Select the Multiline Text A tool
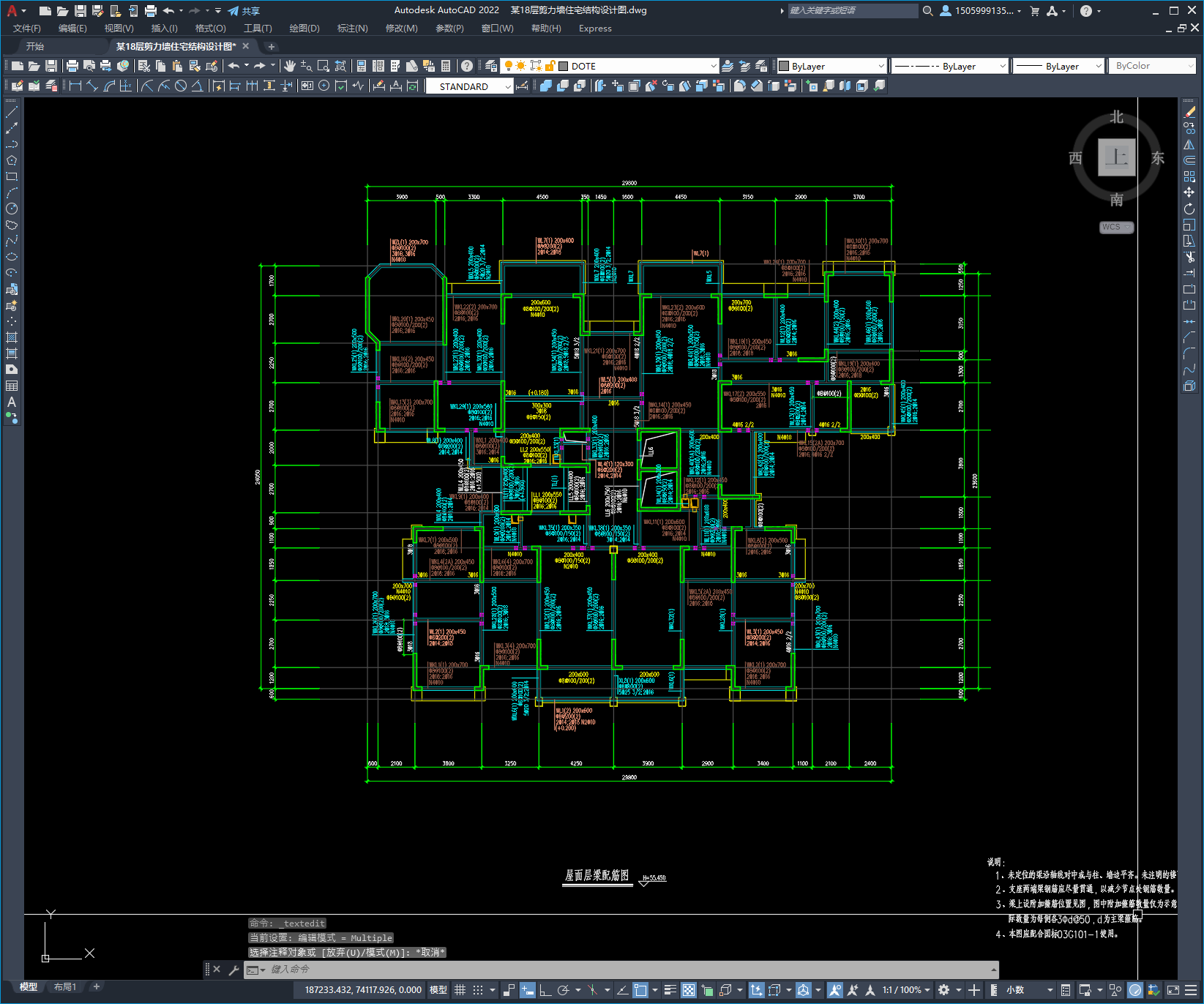 point(12,402)
